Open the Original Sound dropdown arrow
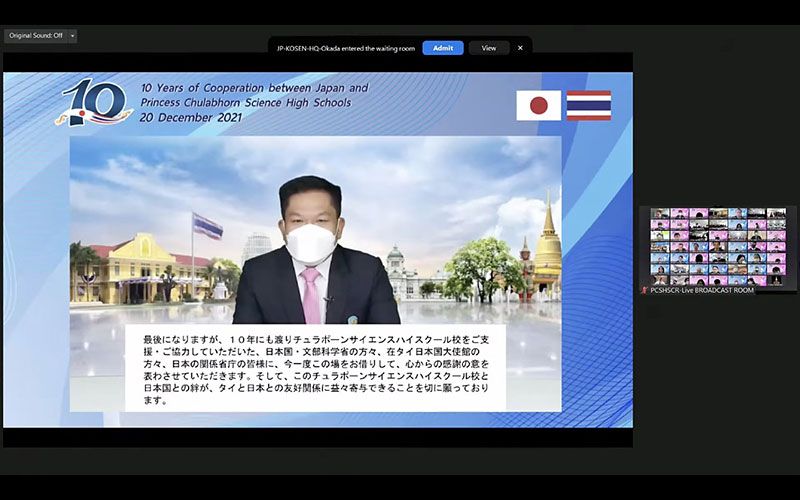The image size is (800, 500). tap(72, 36)
